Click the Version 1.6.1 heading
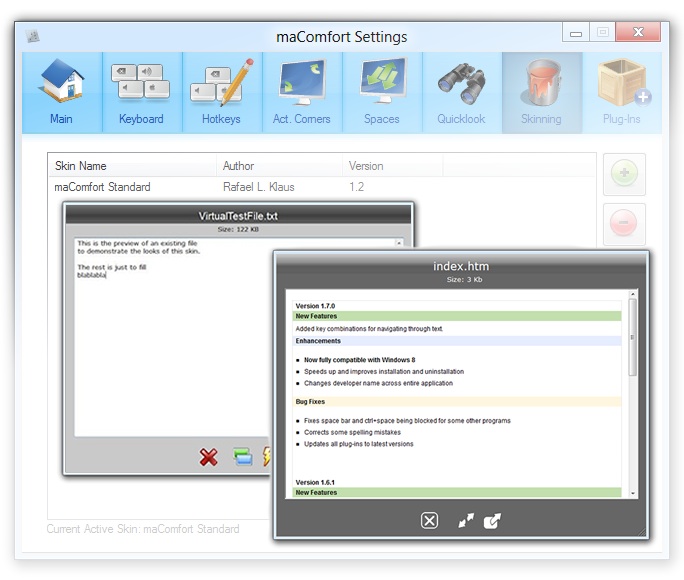The height and width of the screenshot is (580, 684). pos(315,482)
